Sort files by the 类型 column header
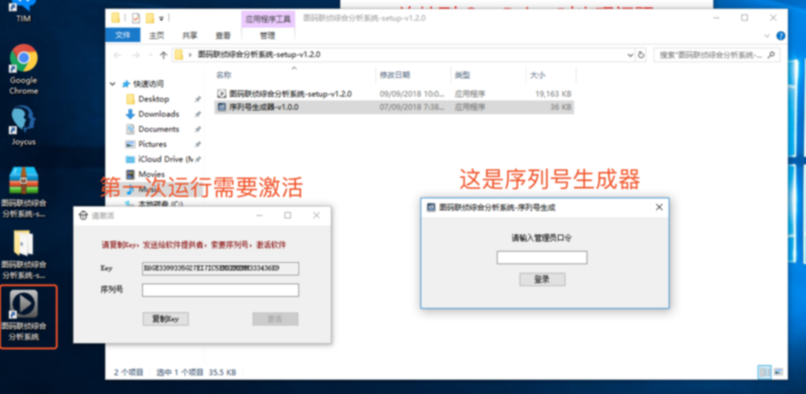The height and width of the screenshot is (394, 806). pos(462,75)
